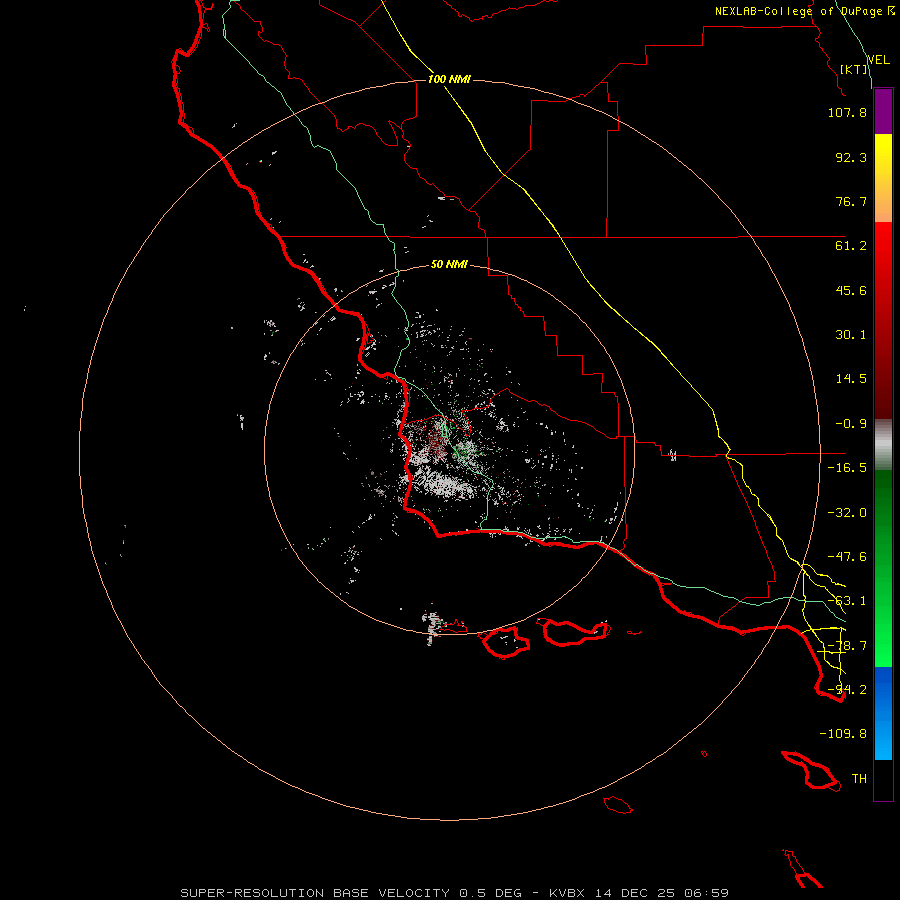Image resolution: width=900 pixels, height=900 pixels.
Task: Click the NEXLAB-College of DuPage label
Action: 804,11
